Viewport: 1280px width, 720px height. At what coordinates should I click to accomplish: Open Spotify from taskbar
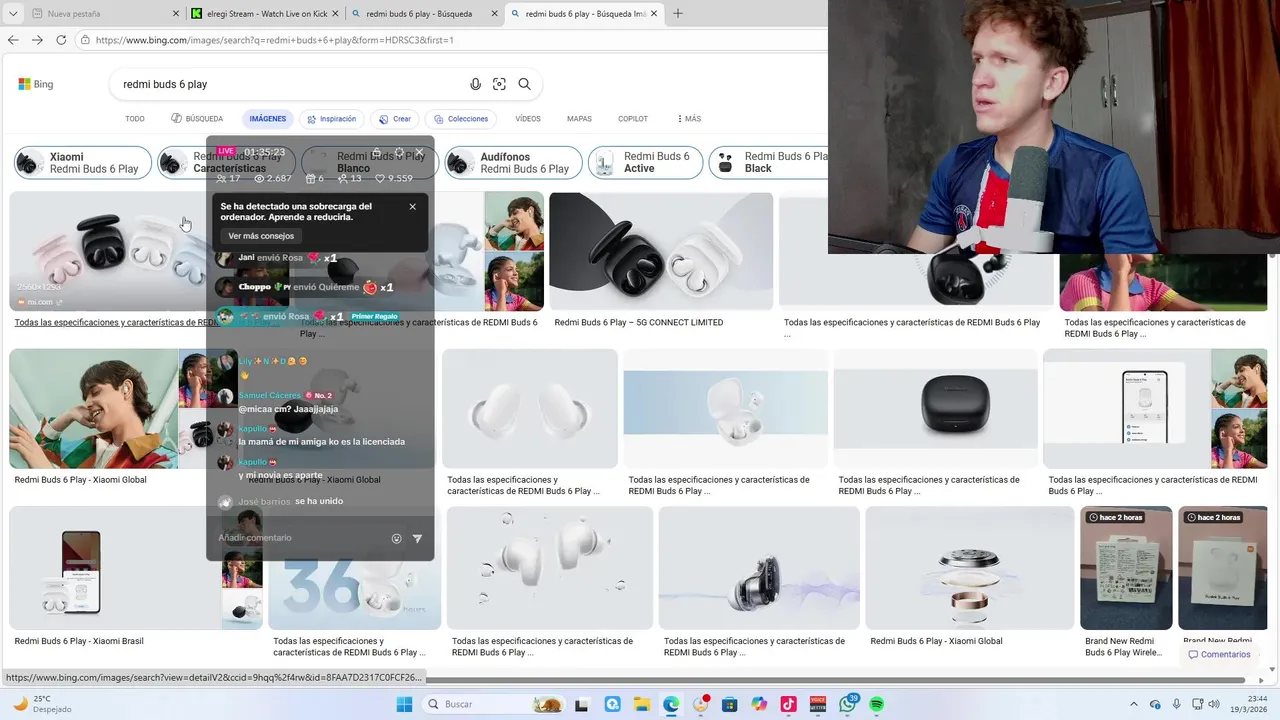coord(877,704)
